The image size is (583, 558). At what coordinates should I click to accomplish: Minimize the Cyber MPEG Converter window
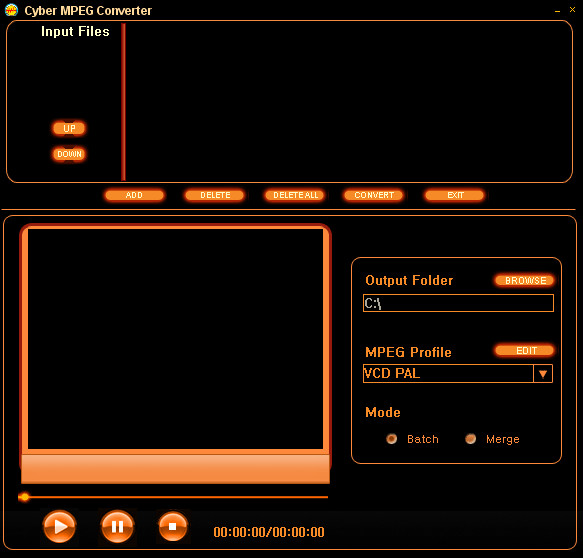[557, 11]
